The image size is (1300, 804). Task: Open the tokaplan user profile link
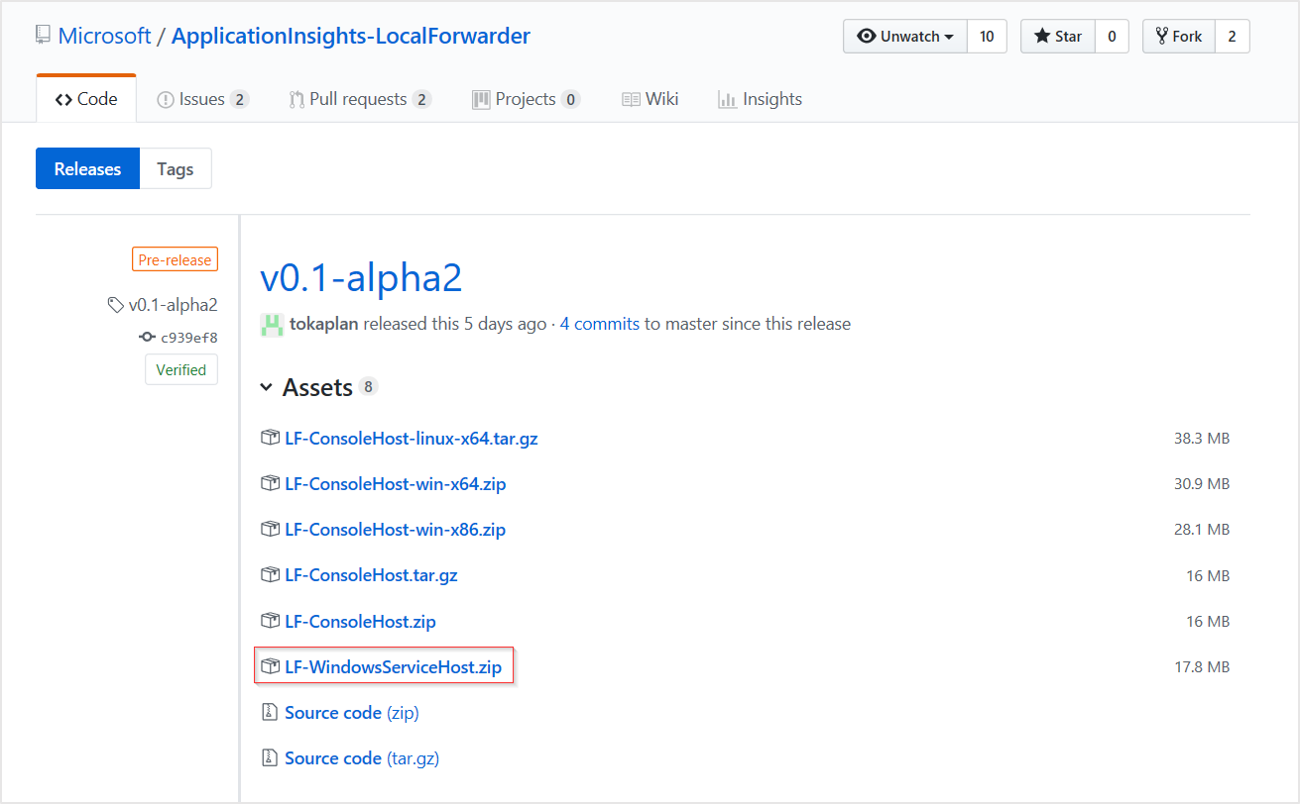[x=324, y=324]
